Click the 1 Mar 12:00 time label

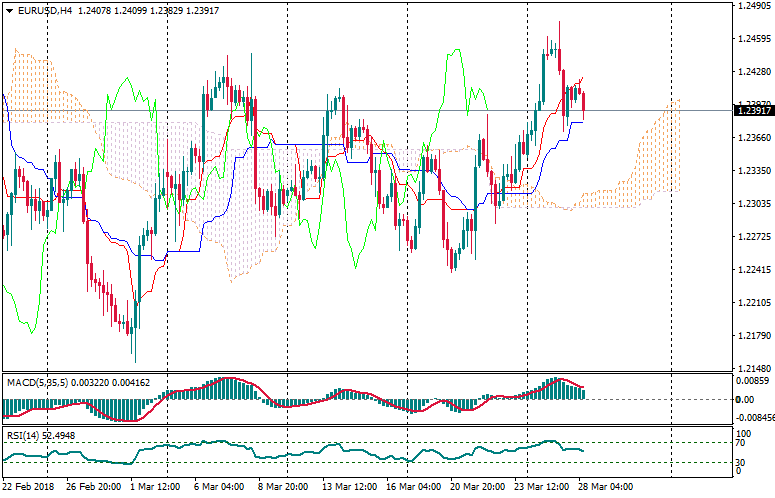153,488
